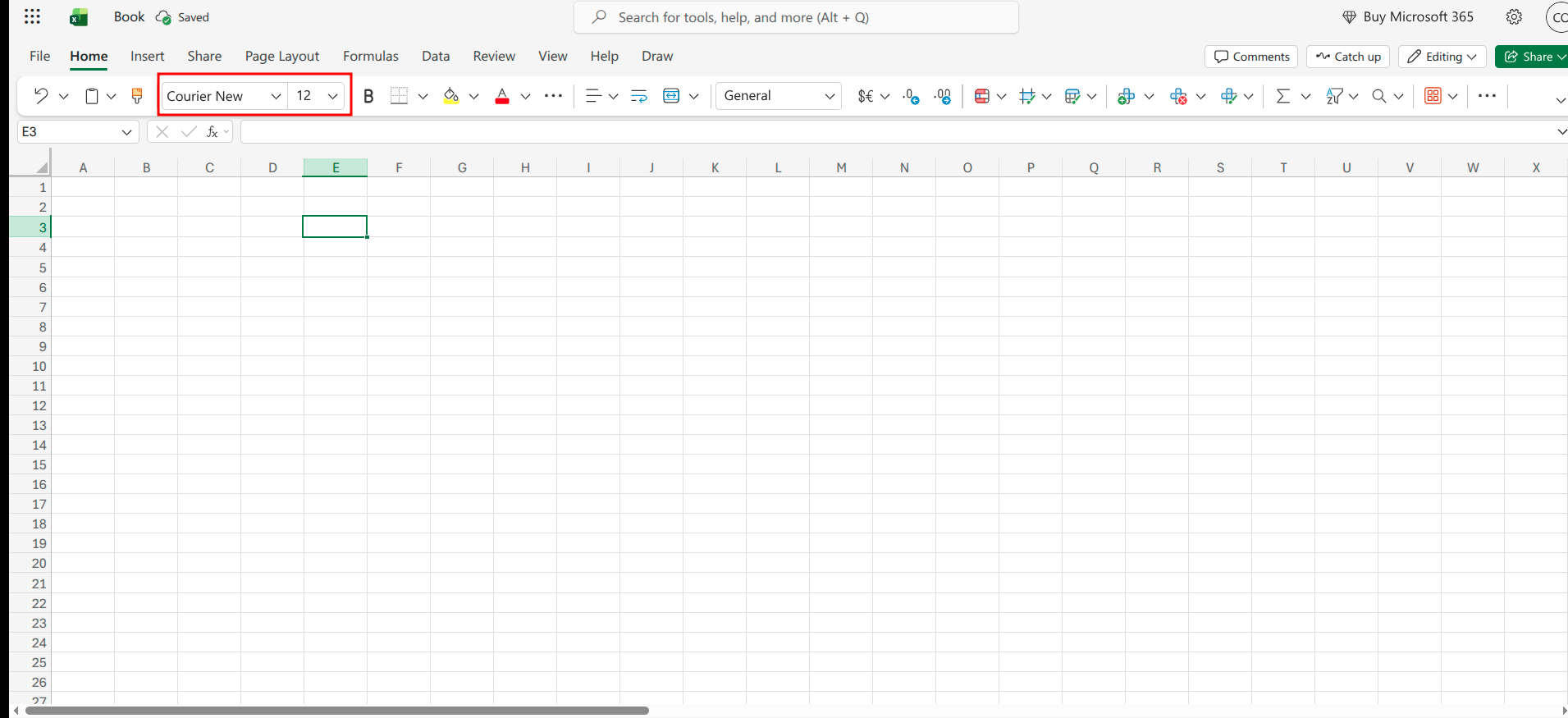Click Buy Microsoft 365
Image resolution: width=1568 pixels, height=718 pixels.
(1408, 16)
